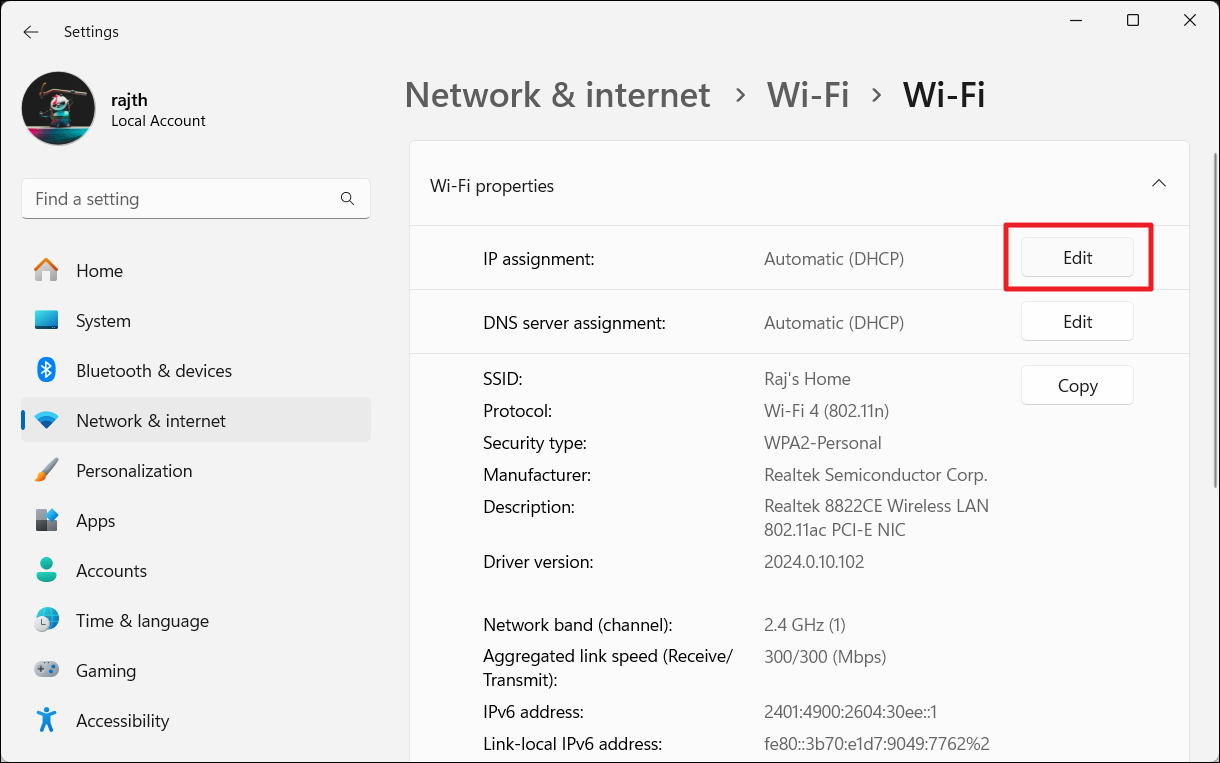
Task: Click the search magnifier icon
Action: tap(347, 199)
